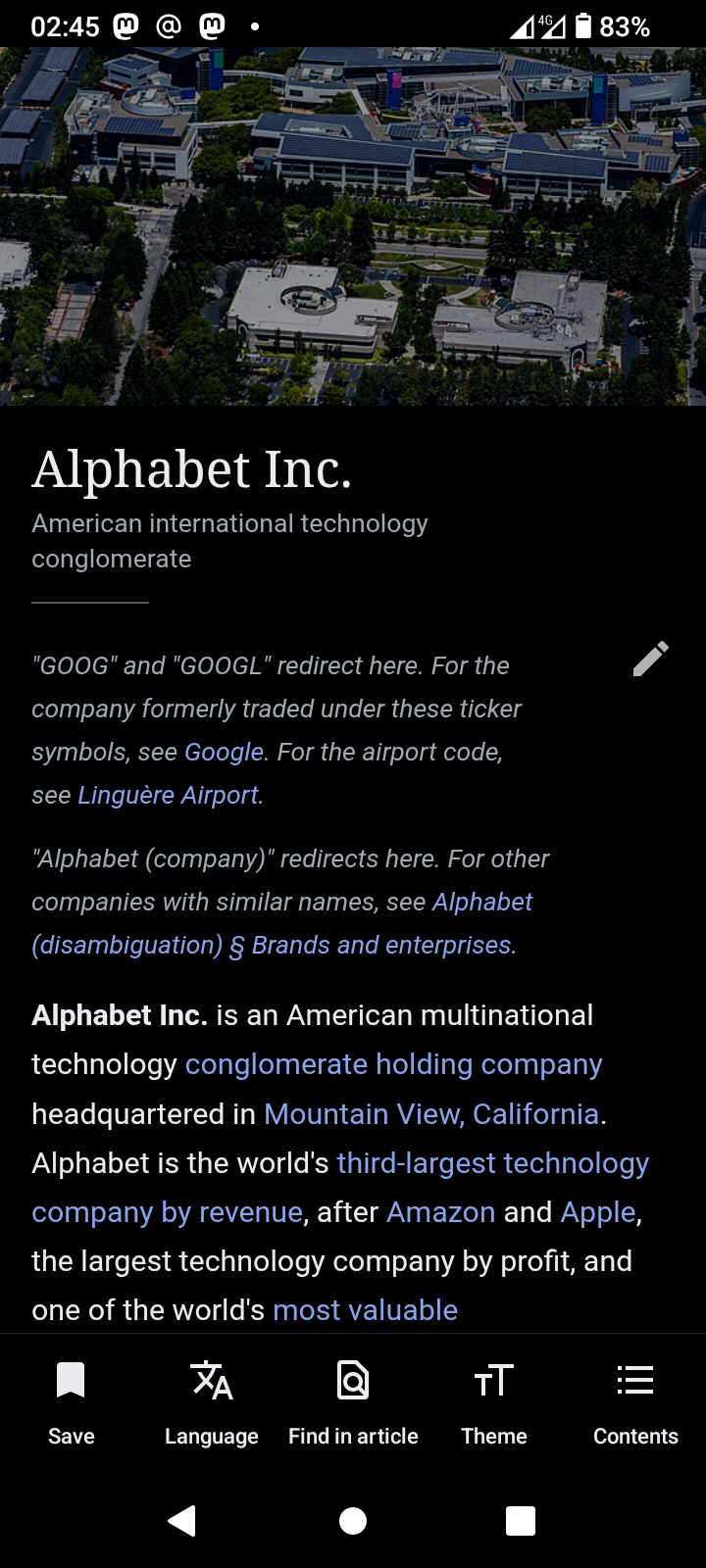Image resolution: width=706 pixels, height=1568 pixels.
Task: Save article with the bookmark icon
Action: click(71, 1381)
